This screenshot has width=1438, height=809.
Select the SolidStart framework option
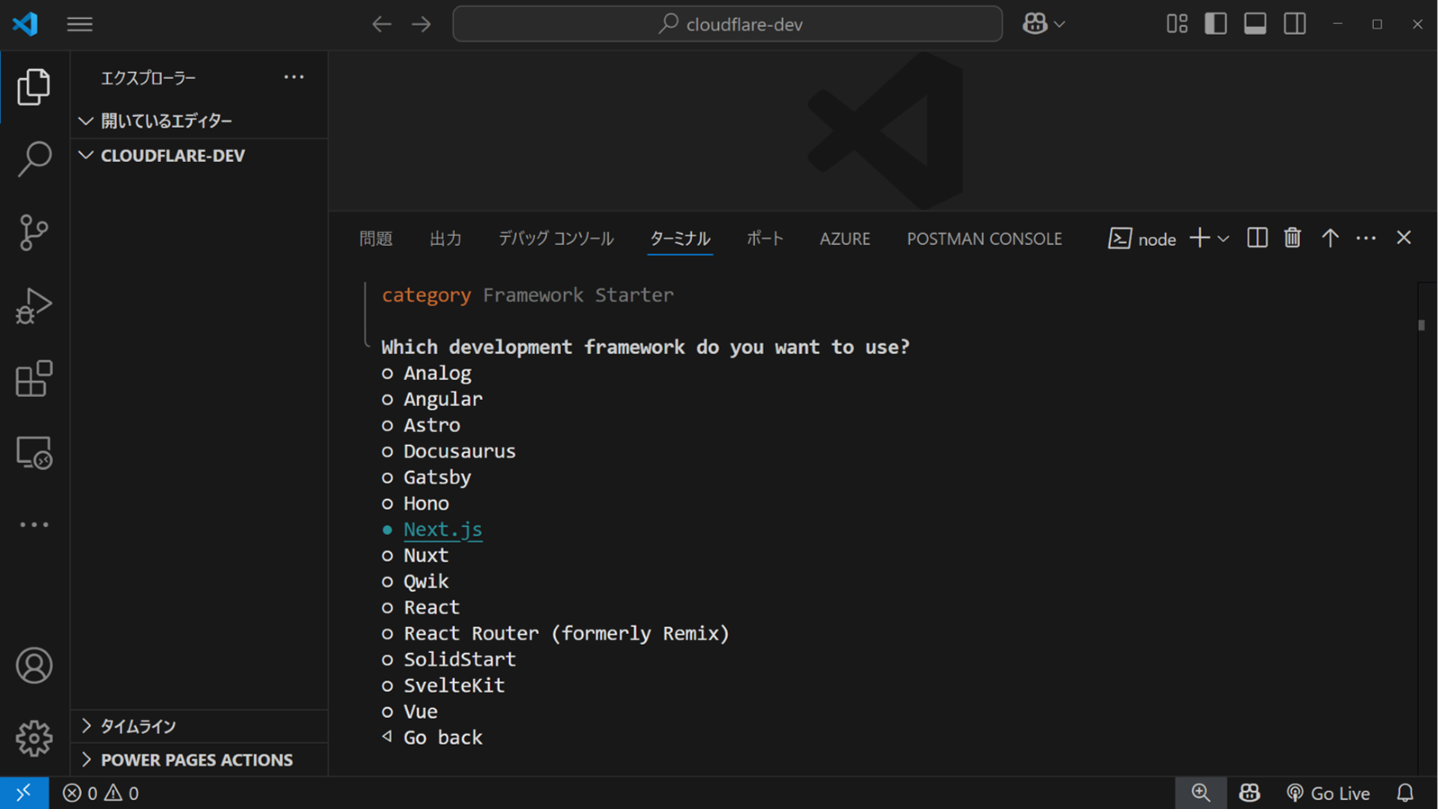(460, 659)
